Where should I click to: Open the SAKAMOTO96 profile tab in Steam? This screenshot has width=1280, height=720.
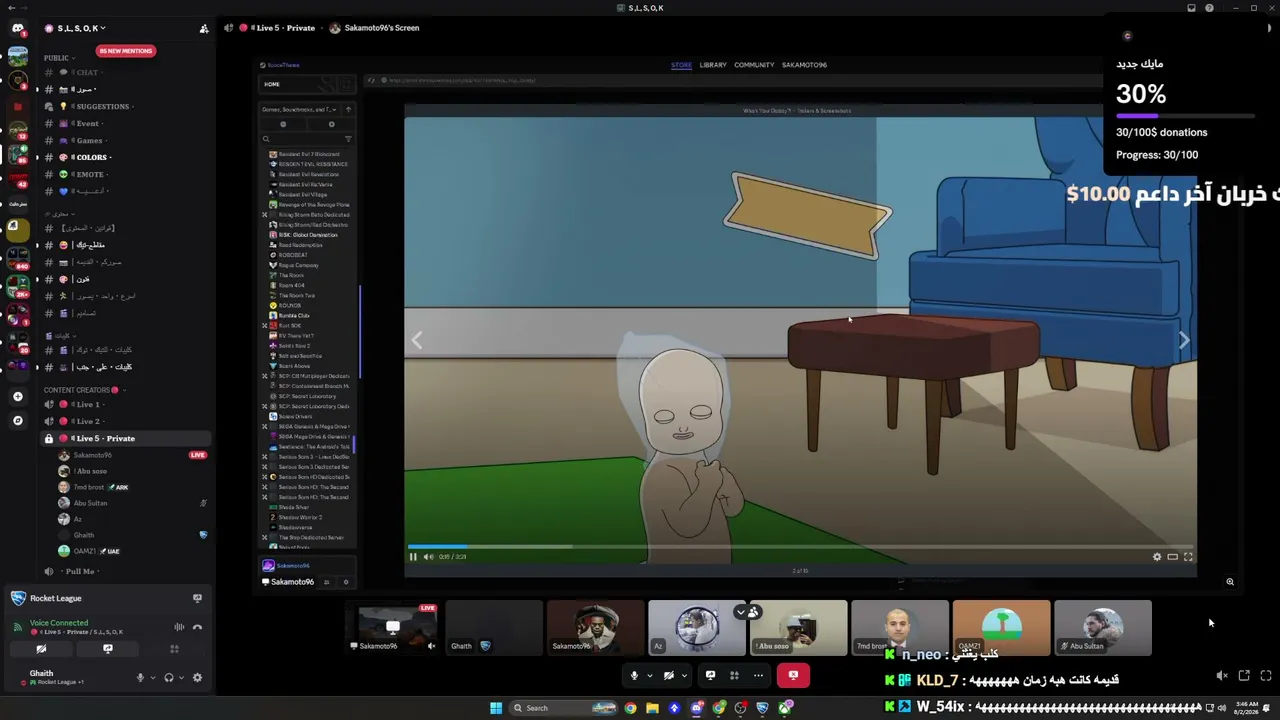click(804, 65)
